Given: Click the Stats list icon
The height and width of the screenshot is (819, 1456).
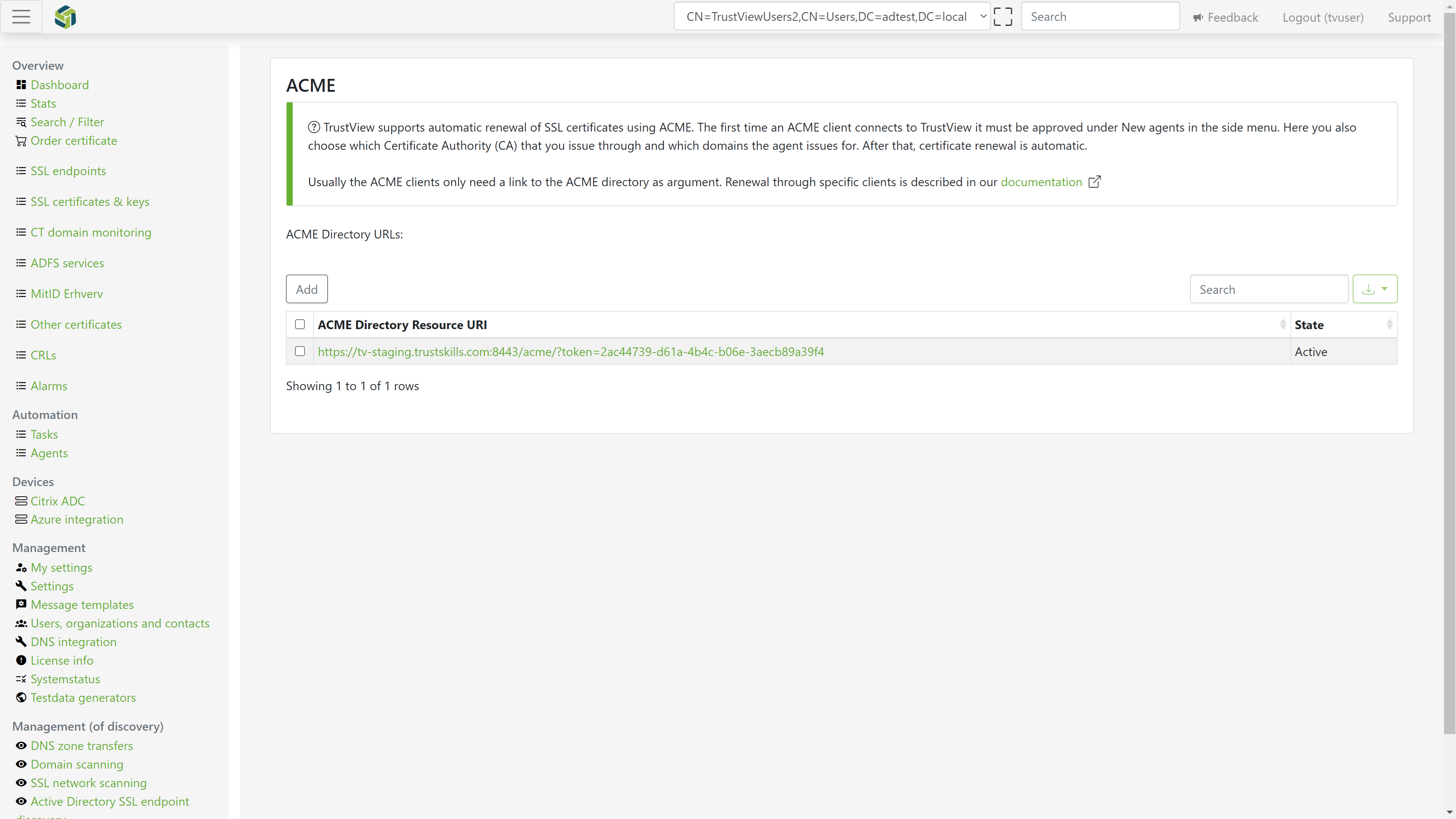Looking at the screenshot, I should point(21,104).
